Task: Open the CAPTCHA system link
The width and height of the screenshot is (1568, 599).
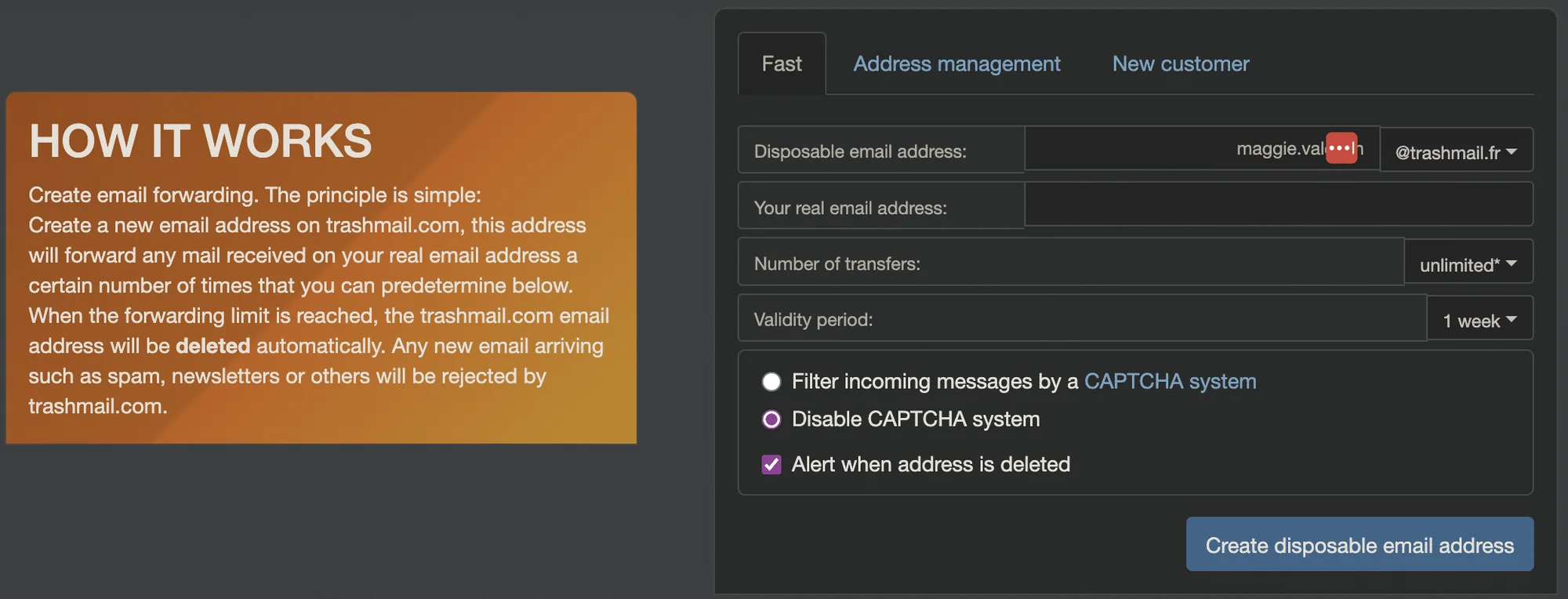Action: point(1170,381)
